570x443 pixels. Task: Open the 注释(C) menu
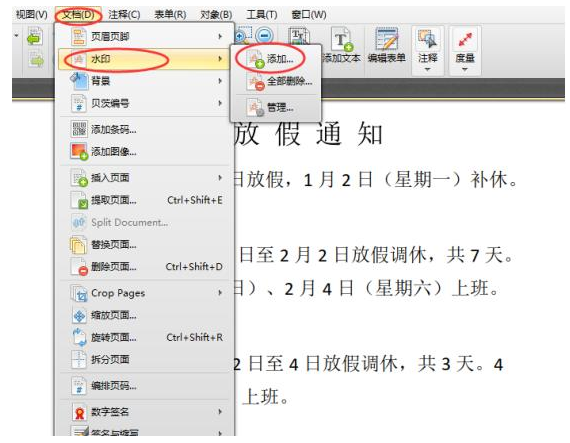124,15
